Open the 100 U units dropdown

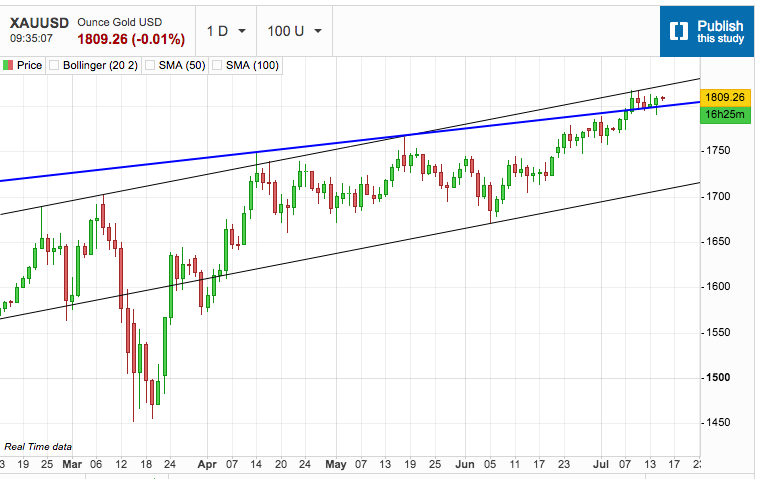point(294,31)
